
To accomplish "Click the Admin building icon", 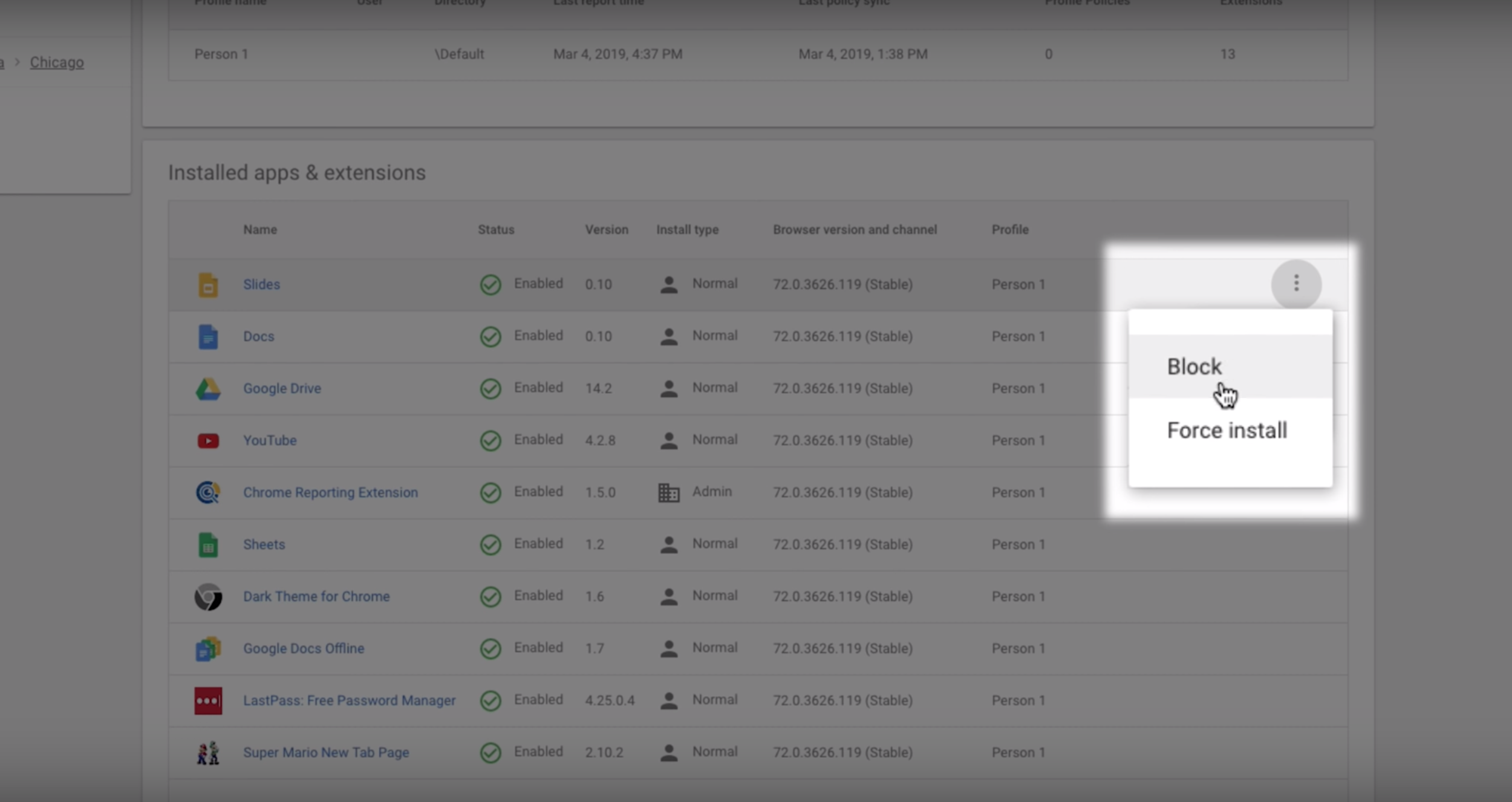I will 668,492.
